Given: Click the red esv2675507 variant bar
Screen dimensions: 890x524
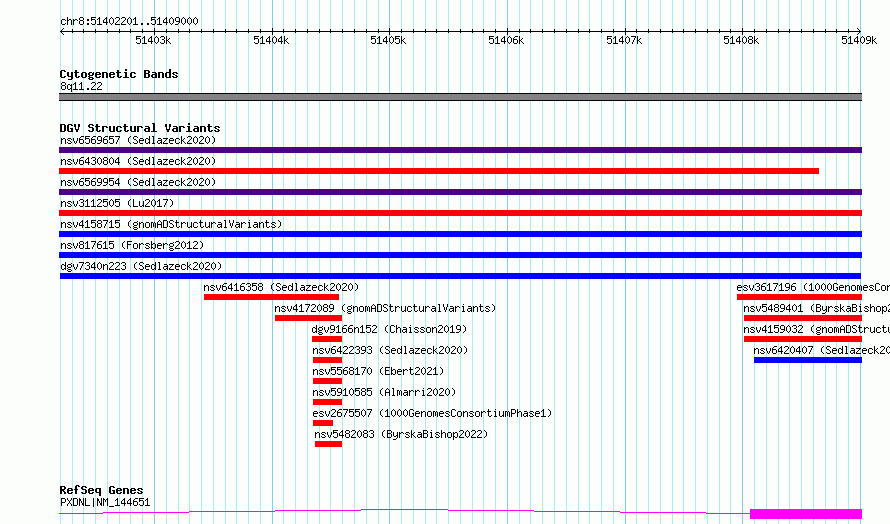Looking at the screenshot, I should click(323, 423).
